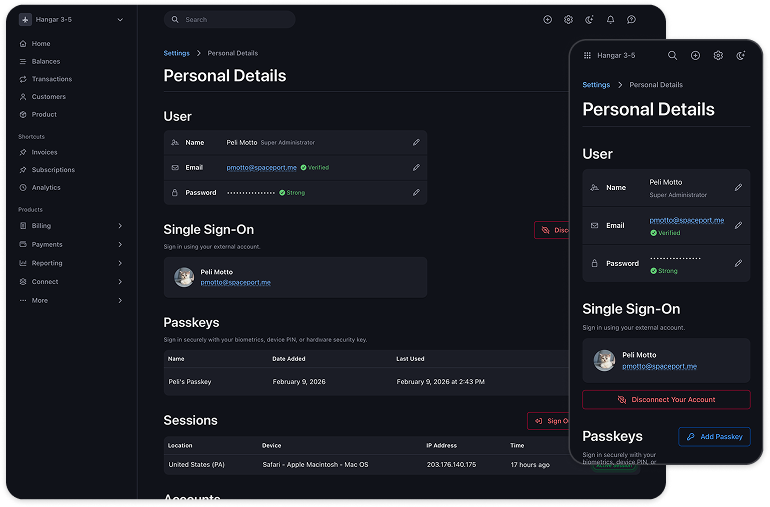Image resolution: width=770 pixels, height=507 pixels.
Task: Click the Transactions arrows icon
Action: pyautogui.click(x=23, y=79)
